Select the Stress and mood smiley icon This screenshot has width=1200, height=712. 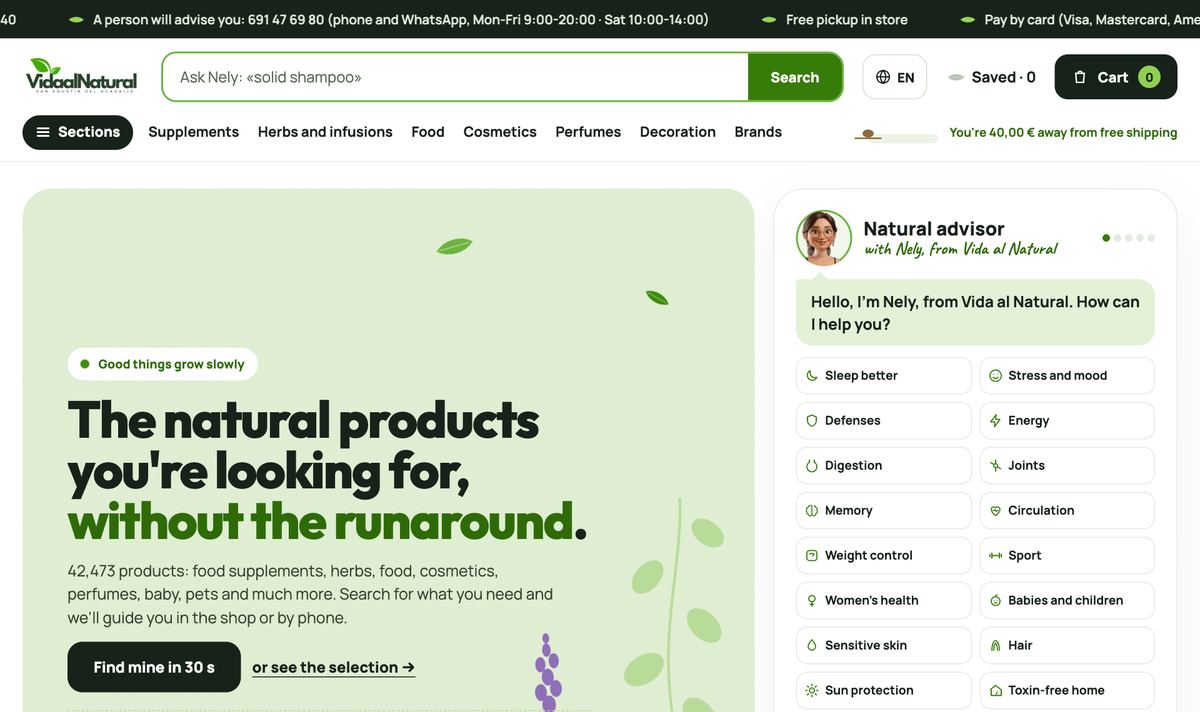pos(995,376)
